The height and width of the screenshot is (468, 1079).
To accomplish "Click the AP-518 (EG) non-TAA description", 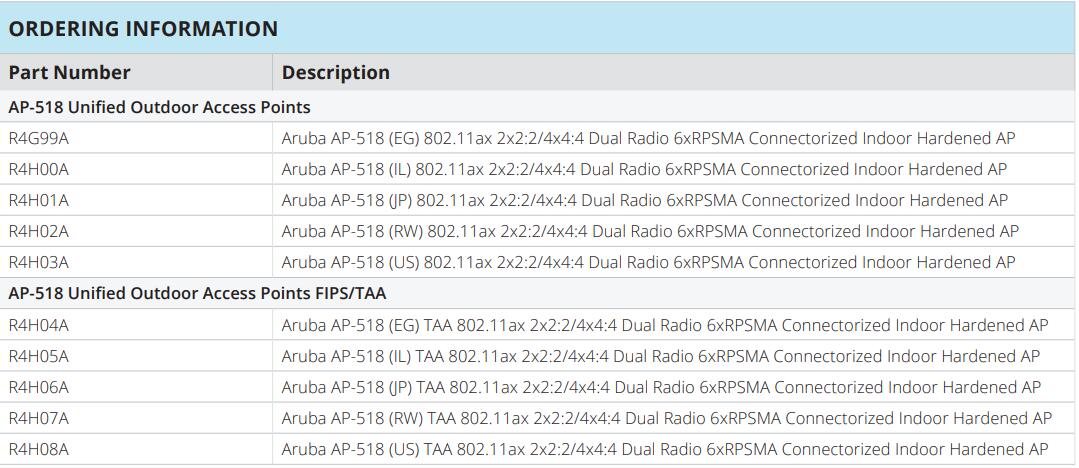I will 648,138.
